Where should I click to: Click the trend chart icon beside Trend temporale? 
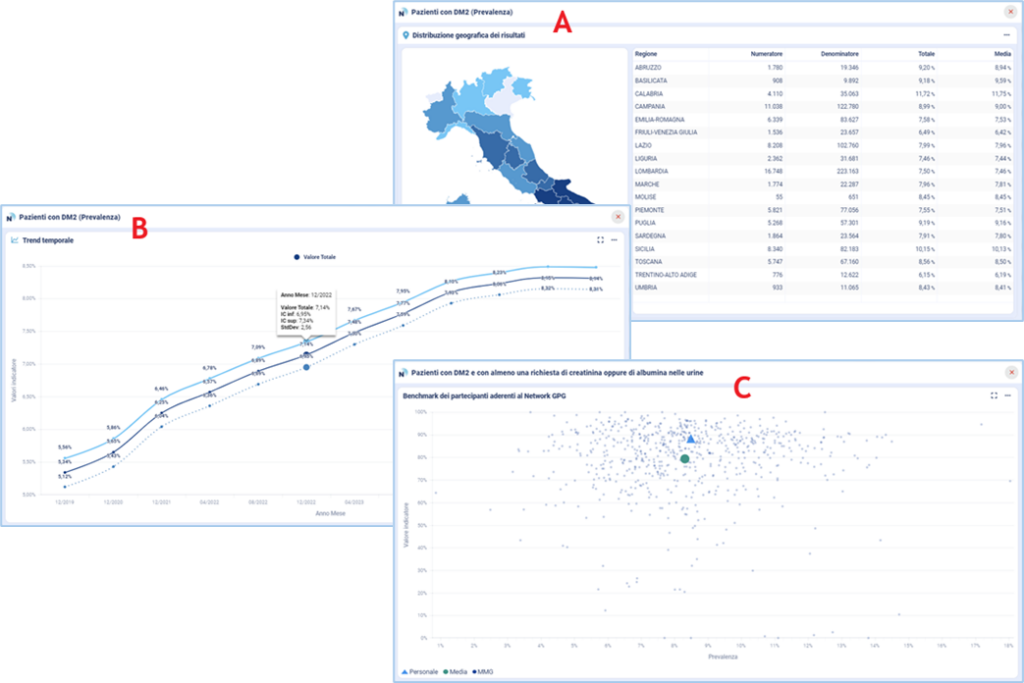click(15, 240)
